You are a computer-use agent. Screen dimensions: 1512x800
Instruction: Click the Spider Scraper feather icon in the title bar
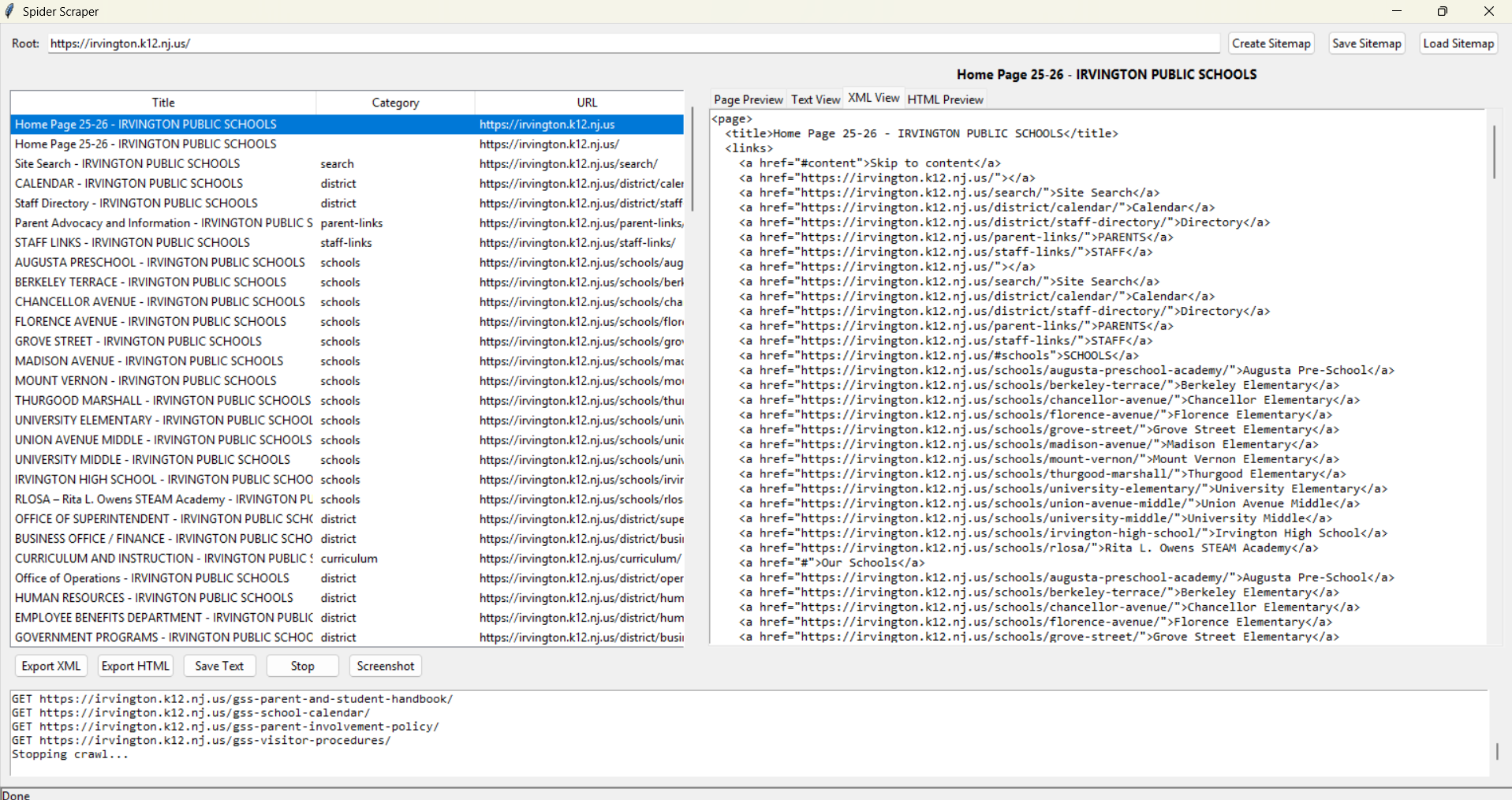[x=9, y=11]
